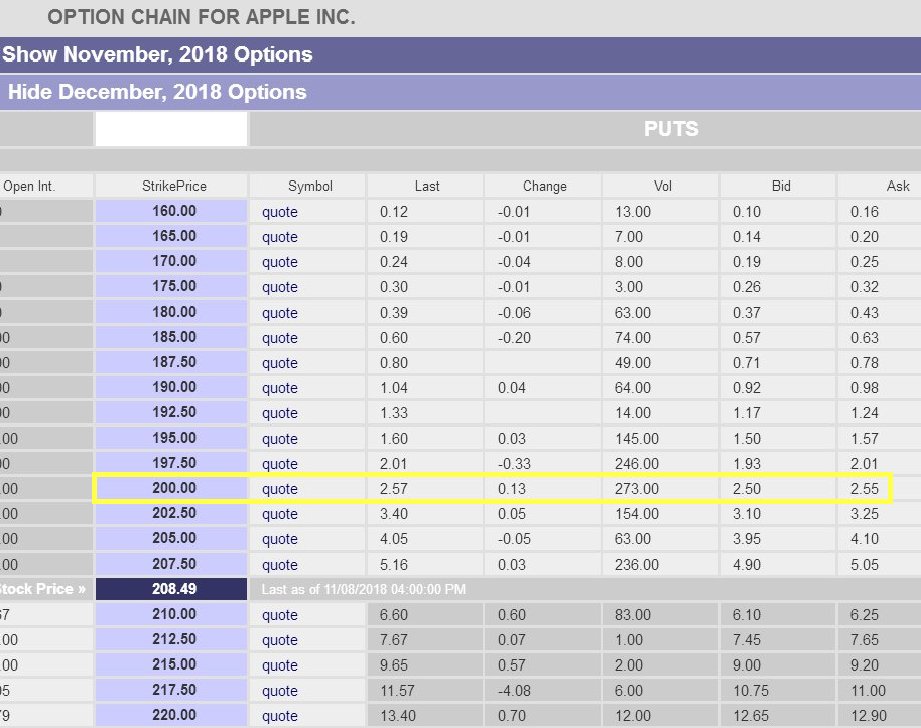The height and width of the screenshot is (728, 921).
Task: Click the Change value -0.33
Action: point(514,464)
